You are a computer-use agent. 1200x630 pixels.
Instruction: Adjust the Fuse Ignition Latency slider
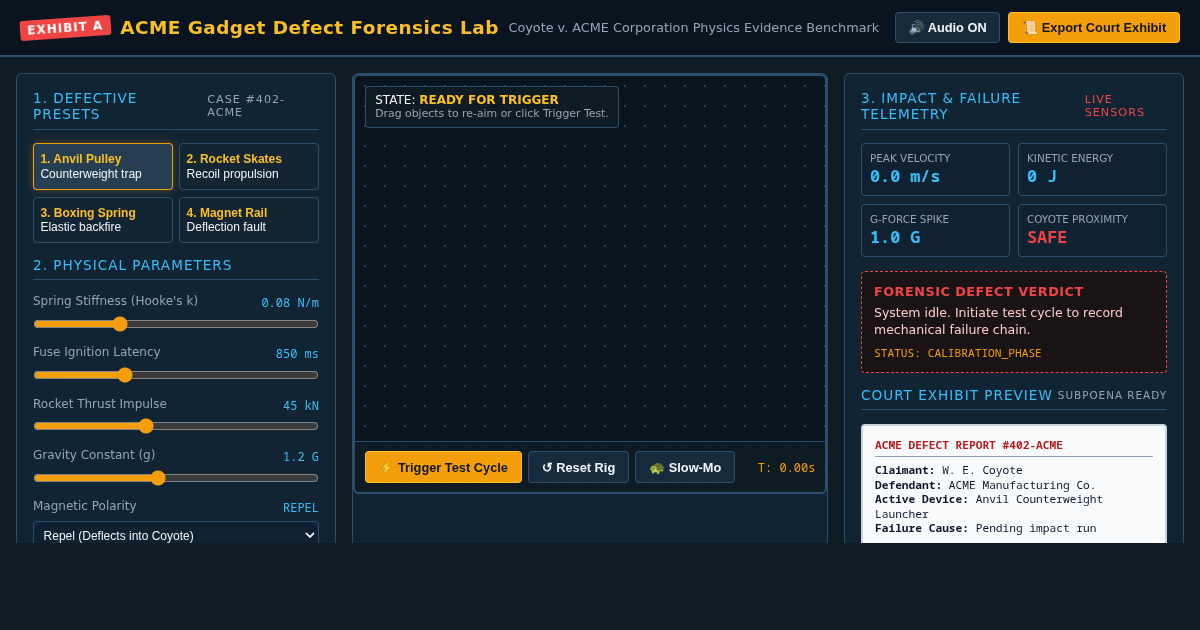click(176, 375)
